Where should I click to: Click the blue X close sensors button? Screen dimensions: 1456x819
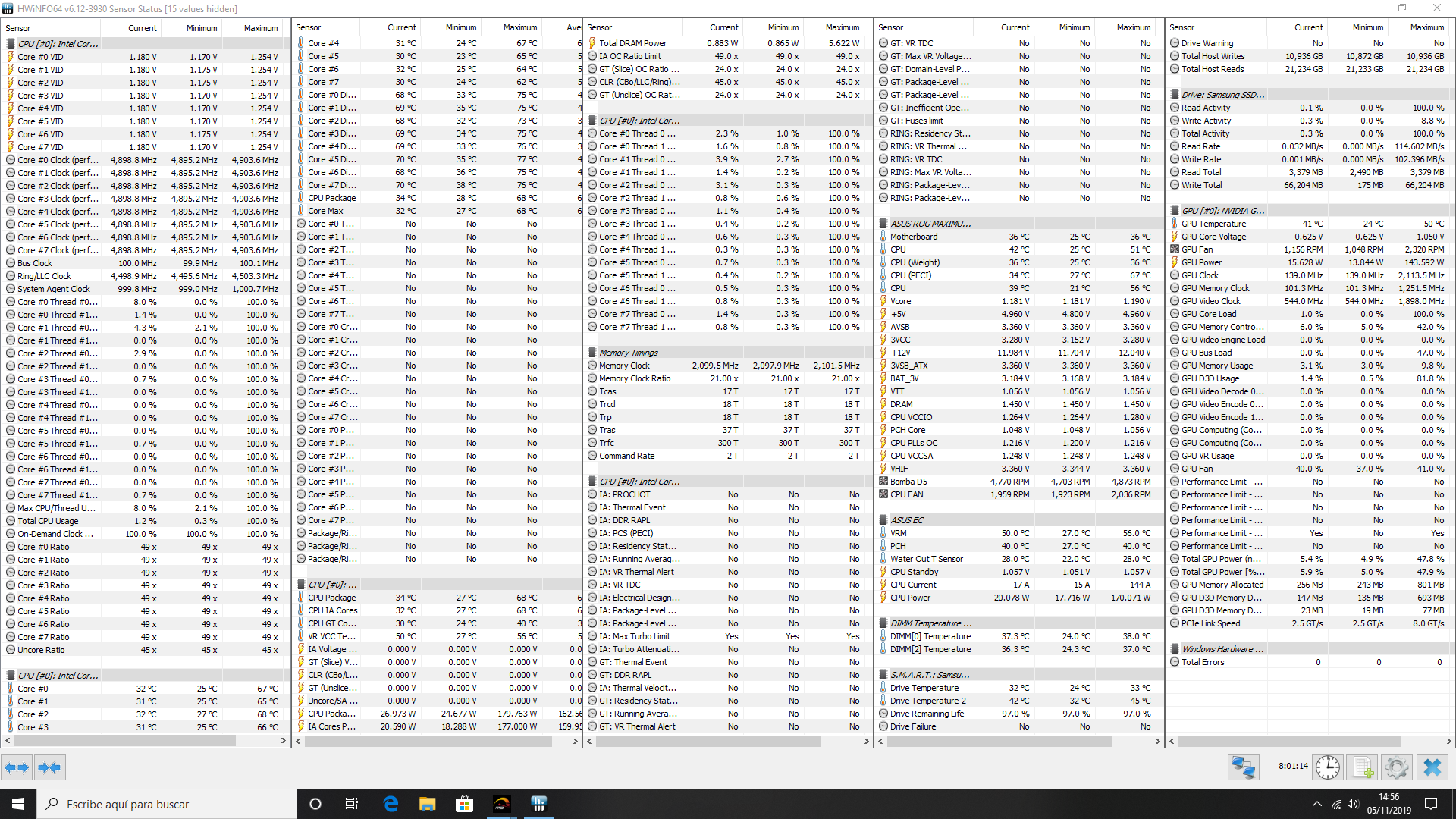1432,767
